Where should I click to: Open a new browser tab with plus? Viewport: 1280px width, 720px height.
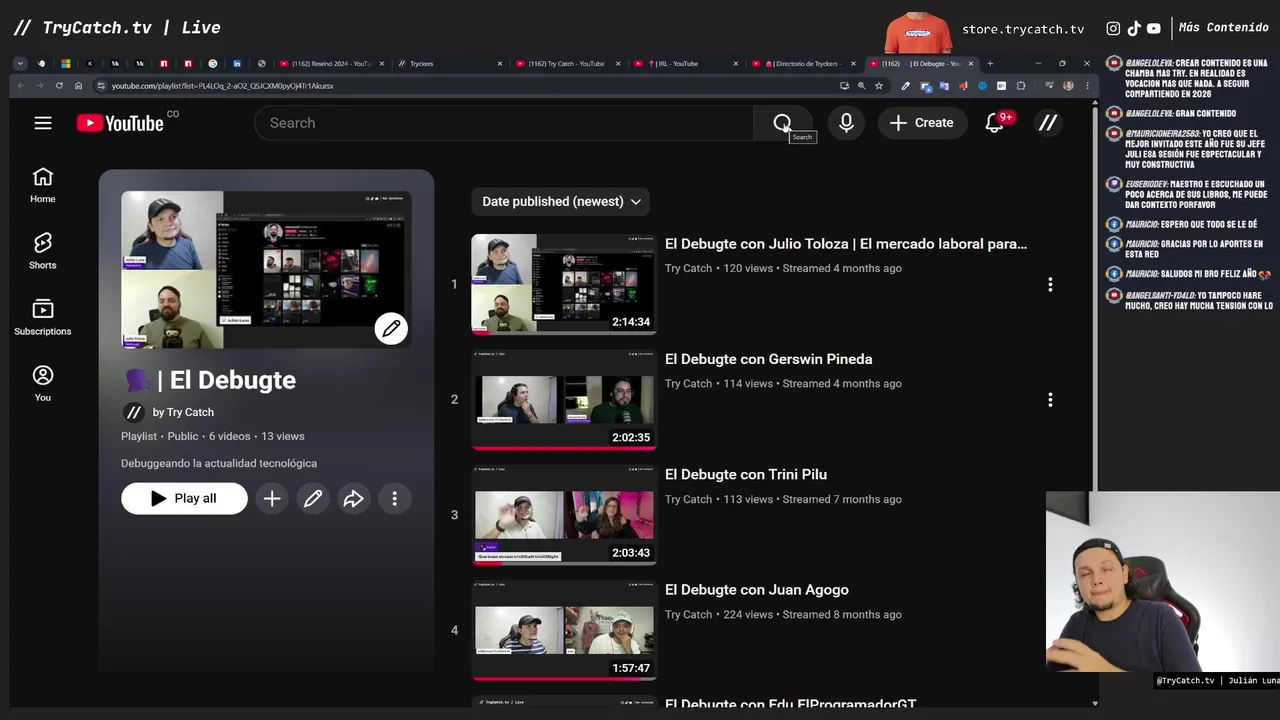click(990, 63)
